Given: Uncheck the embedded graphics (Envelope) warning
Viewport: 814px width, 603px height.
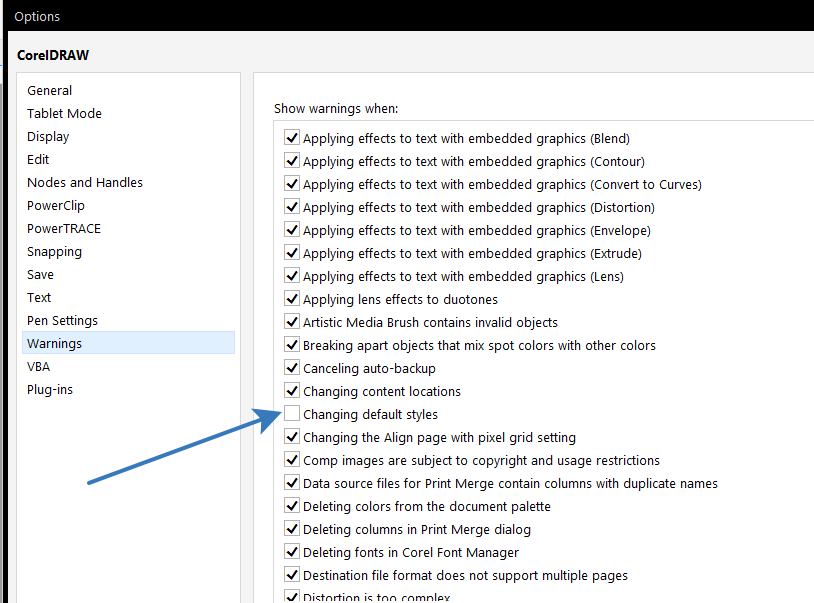Looking at the screenshot, I should (x=292, y=229).
